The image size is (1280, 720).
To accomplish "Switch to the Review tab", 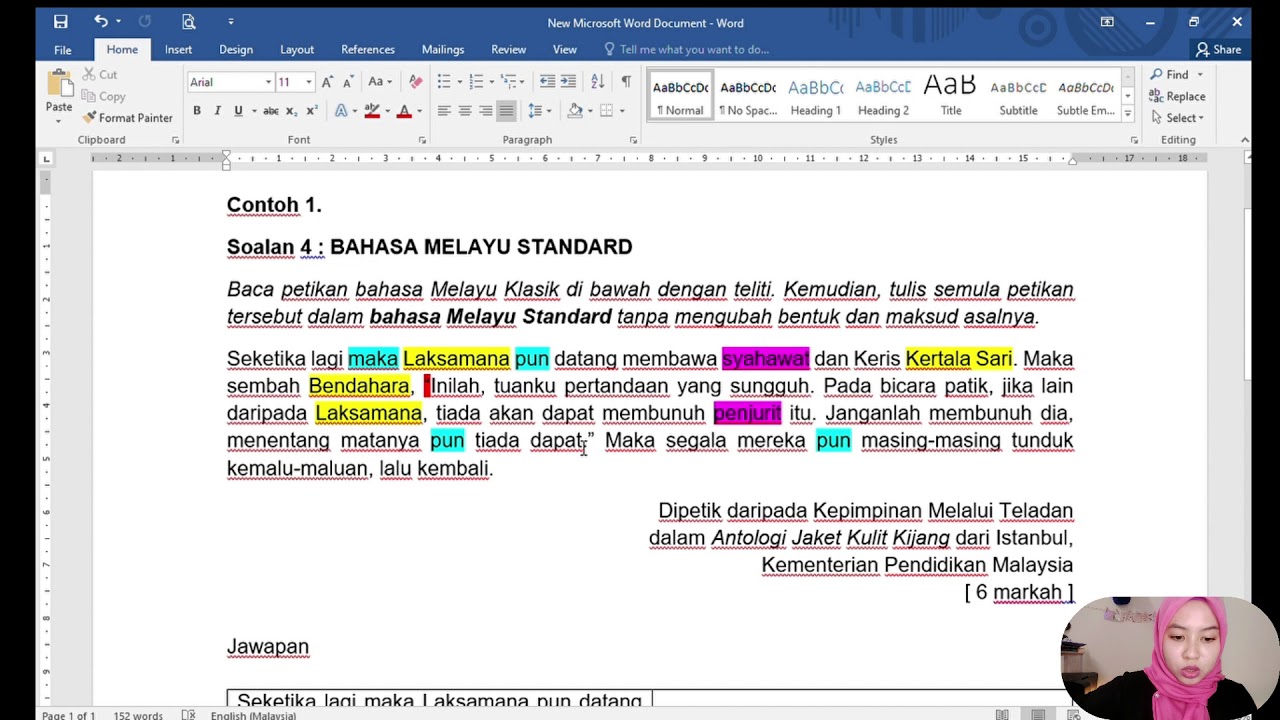I will (x=508, y=49).
